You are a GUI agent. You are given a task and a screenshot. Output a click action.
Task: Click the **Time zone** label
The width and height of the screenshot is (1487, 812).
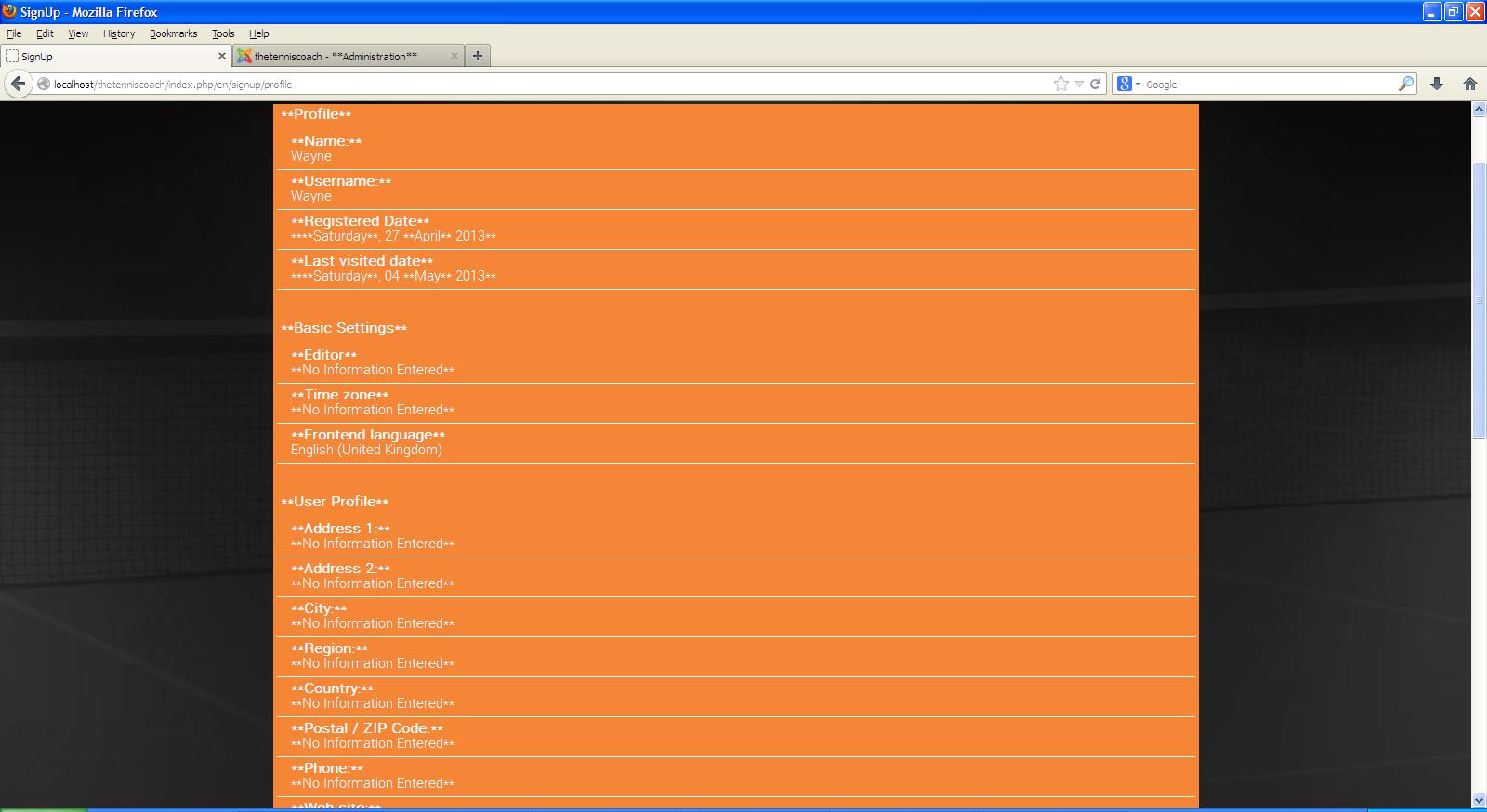pyautogui.click(x=340, y=395)
